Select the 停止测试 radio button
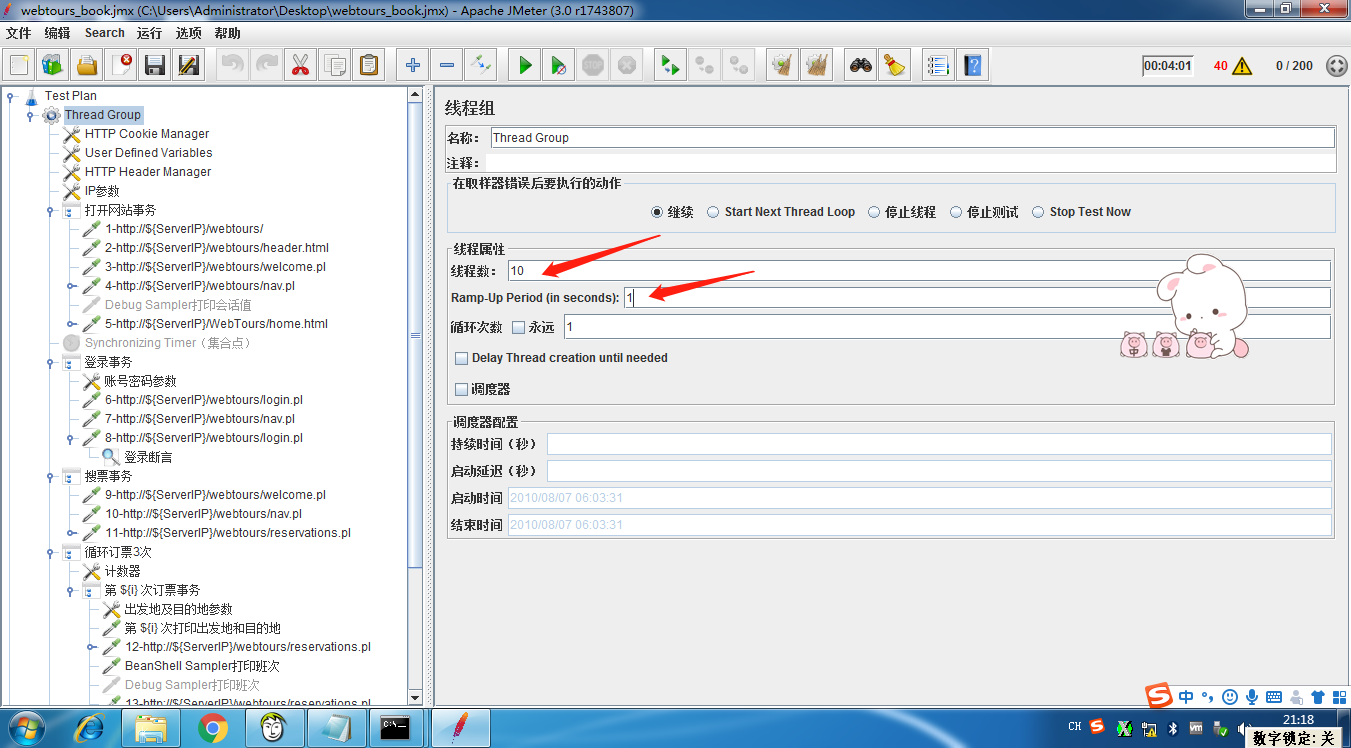 956,212
